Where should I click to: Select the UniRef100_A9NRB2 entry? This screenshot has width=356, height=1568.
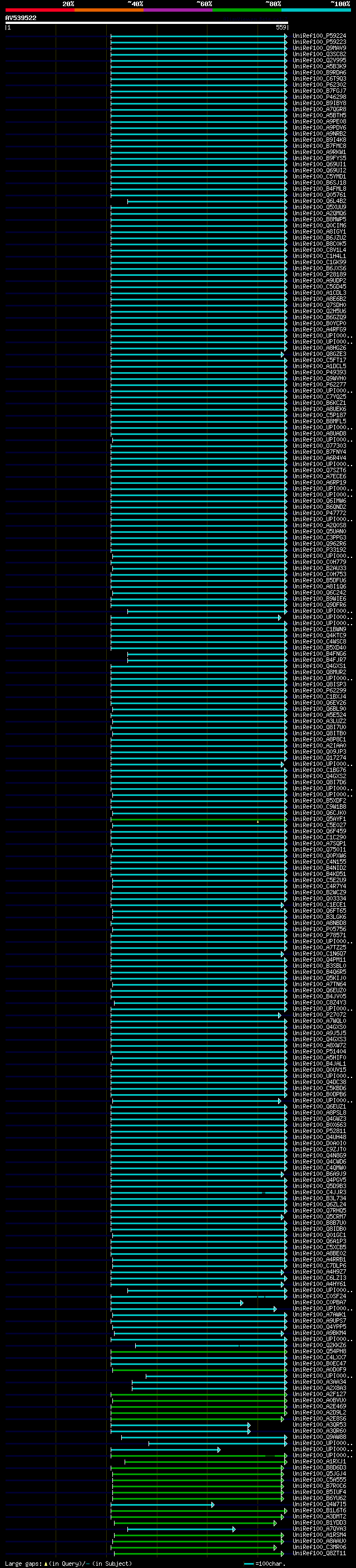click(319, 134)
